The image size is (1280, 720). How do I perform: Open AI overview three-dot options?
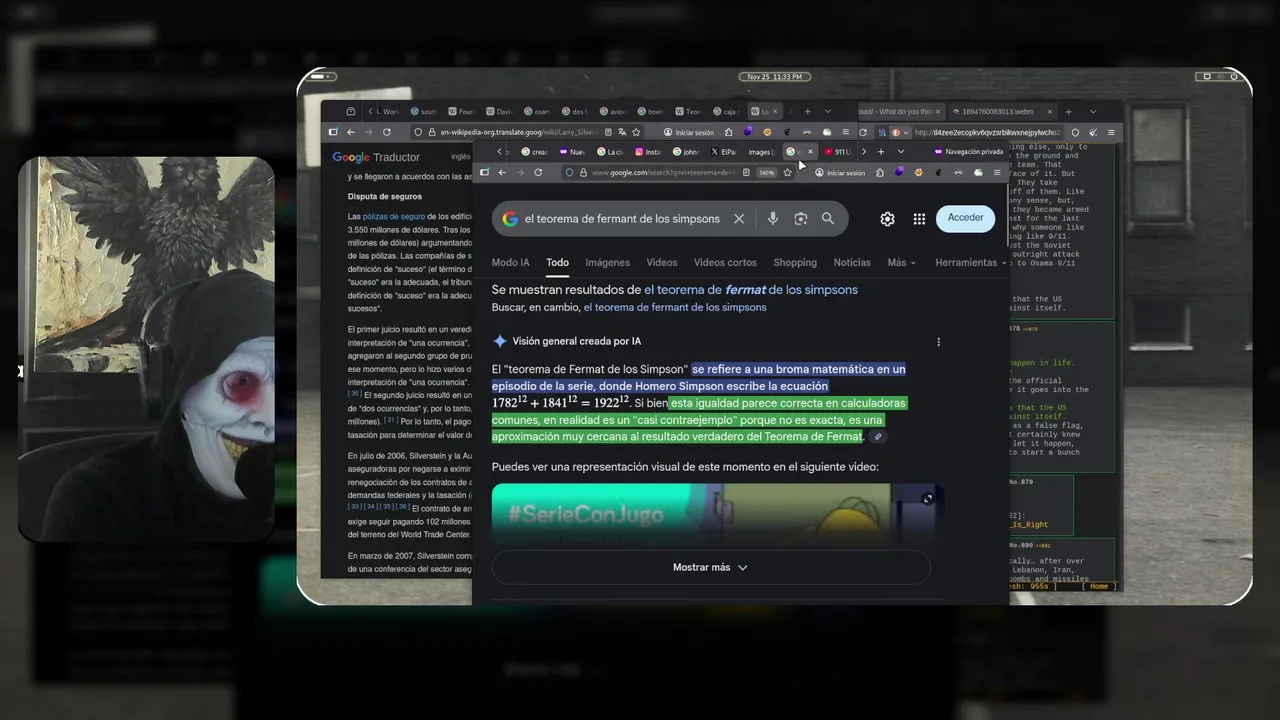tap(938, 342)
